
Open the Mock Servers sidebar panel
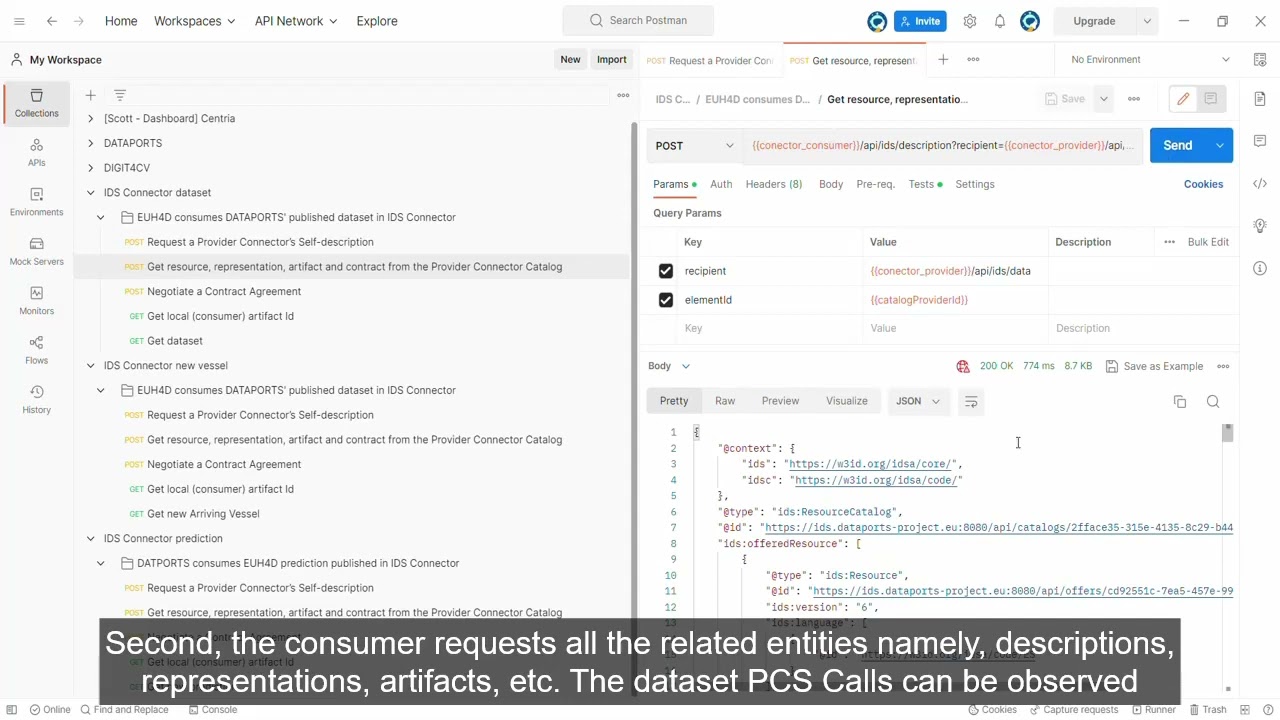point(37,251)
